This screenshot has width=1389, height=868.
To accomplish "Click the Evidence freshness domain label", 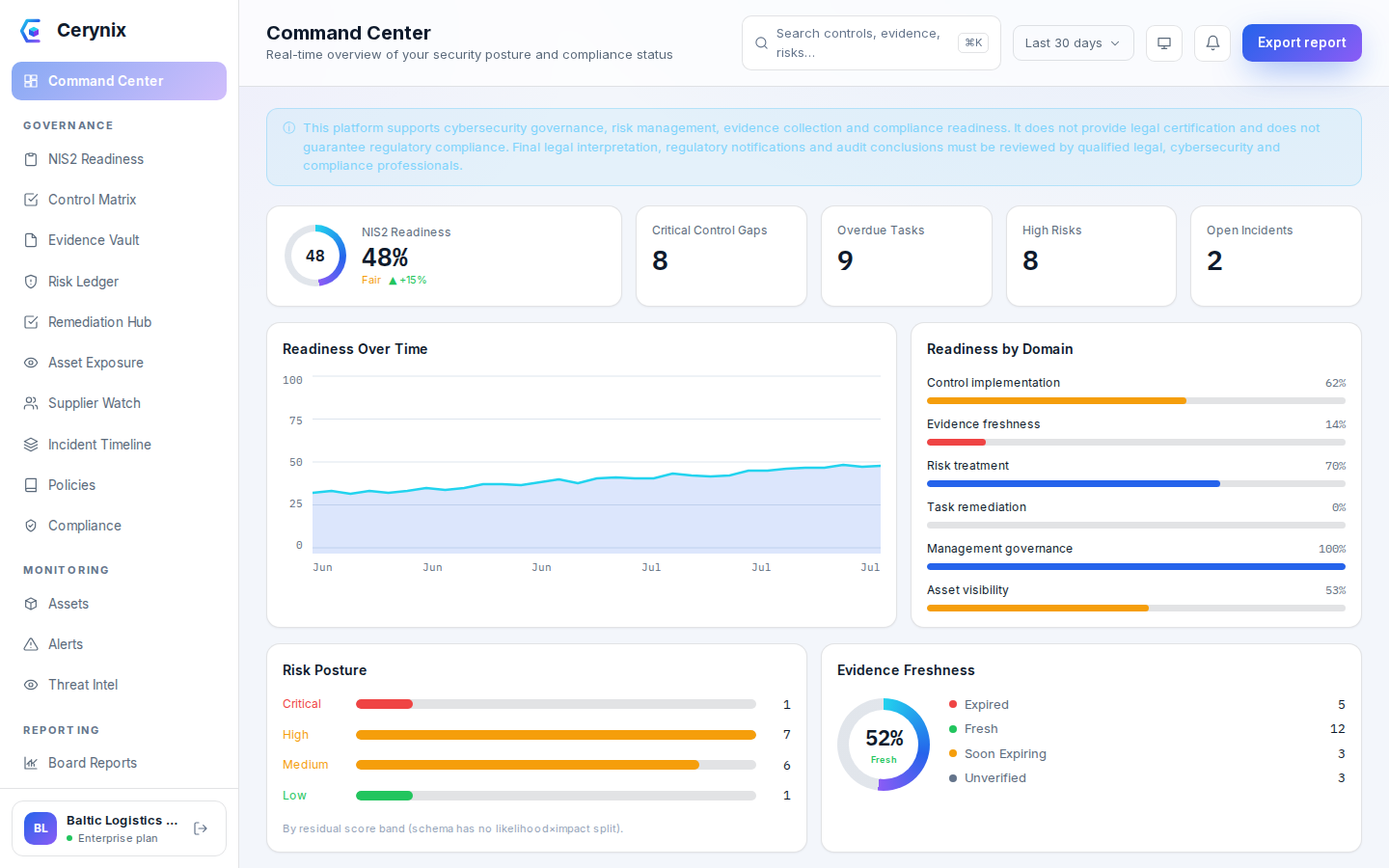I will tap(983, 424).
